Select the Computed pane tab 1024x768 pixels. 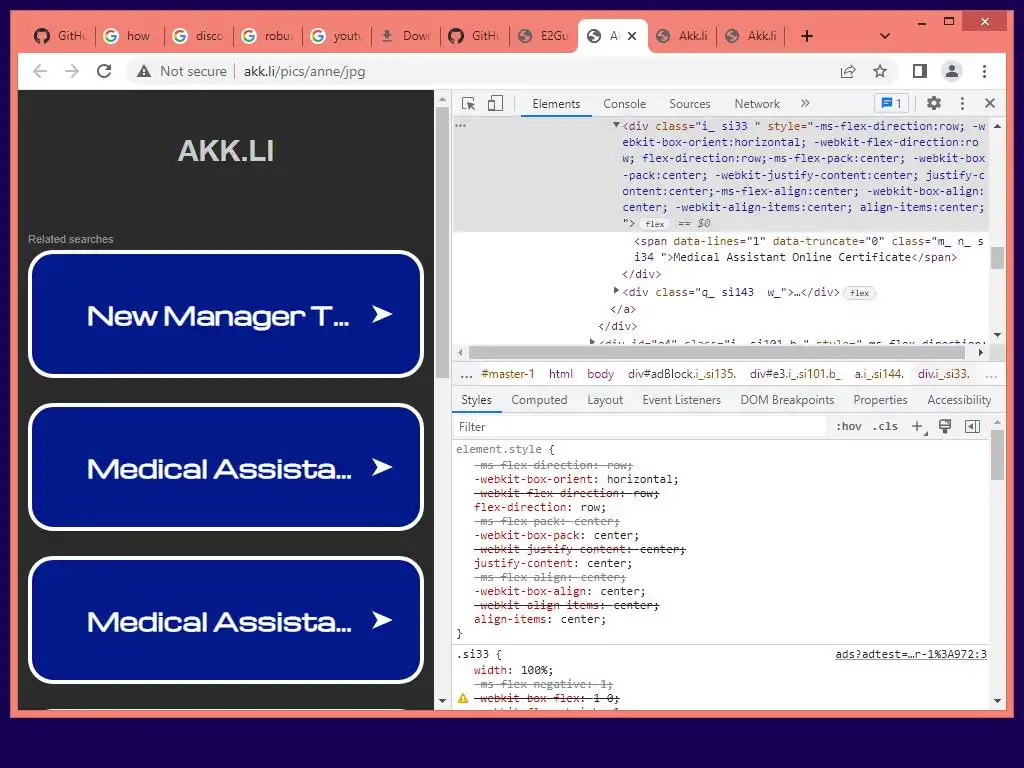pyautogui.click(x=539, y=400)
